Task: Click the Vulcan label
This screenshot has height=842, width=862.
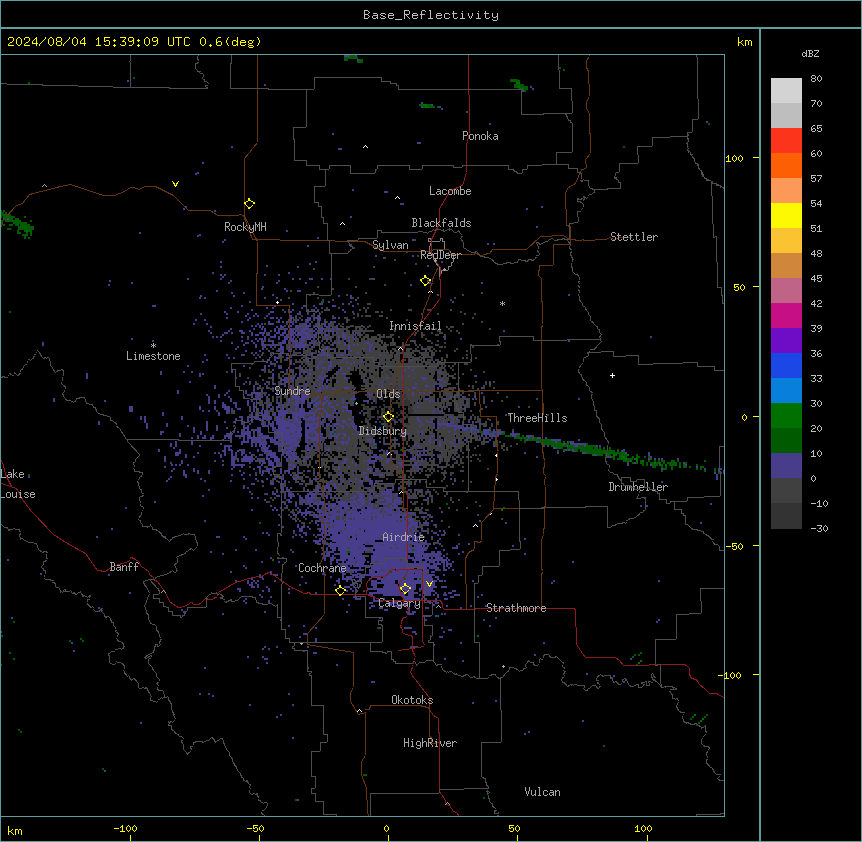Action: point(543,792)
